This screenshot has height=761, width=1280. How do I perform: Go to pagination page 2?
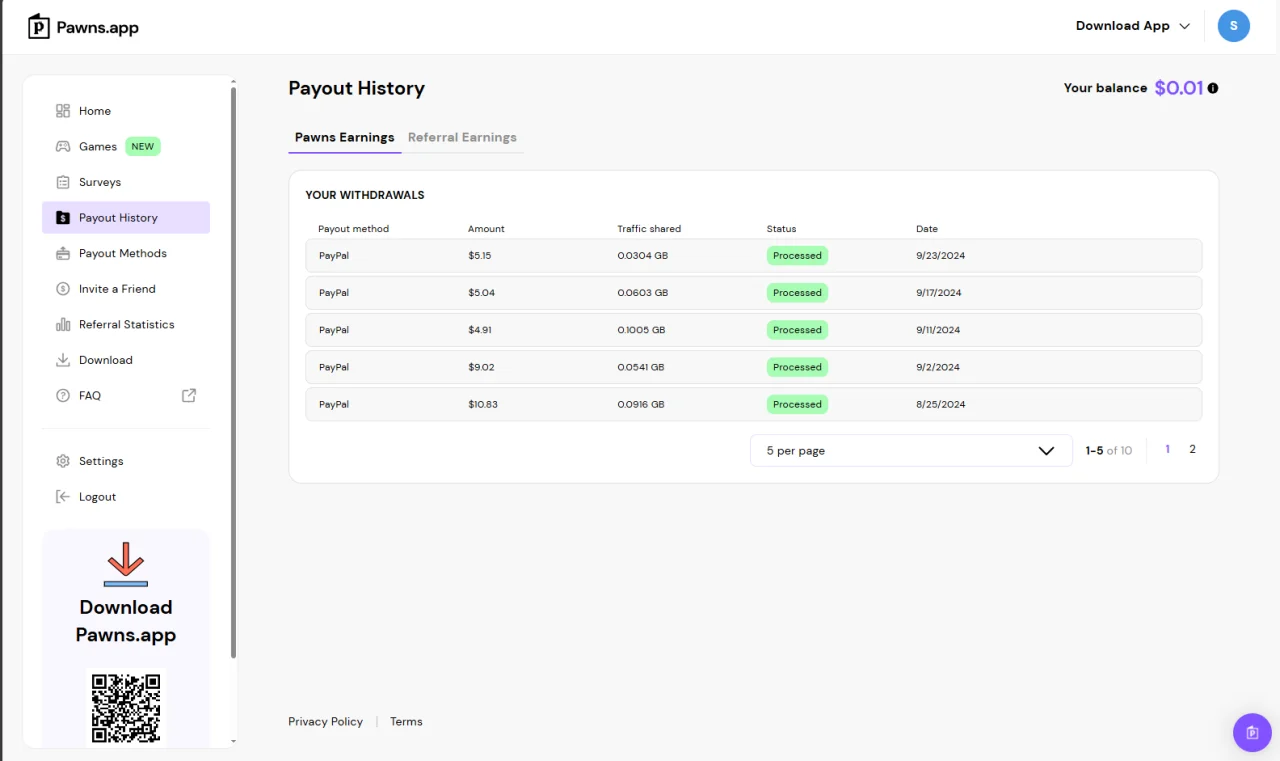click(x=1192, y=450)
